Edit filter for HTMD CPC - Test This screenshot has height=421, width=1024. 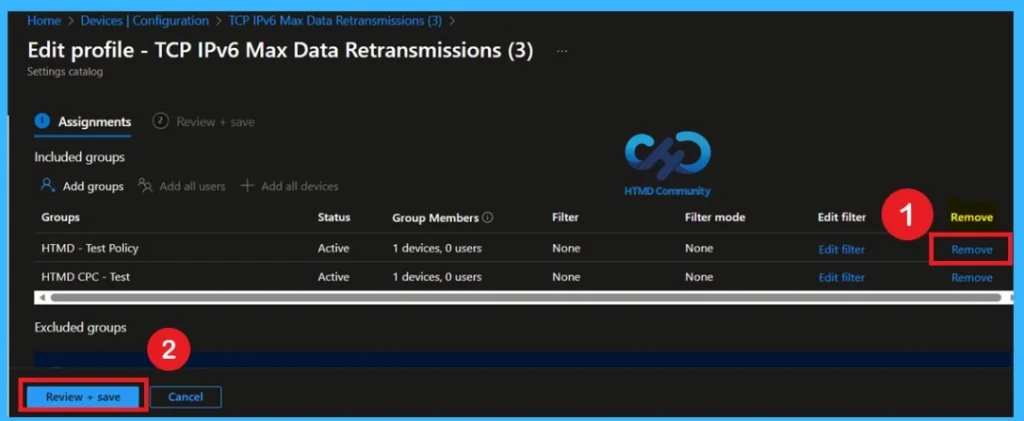pyautogui.click(x=841, y=277)
